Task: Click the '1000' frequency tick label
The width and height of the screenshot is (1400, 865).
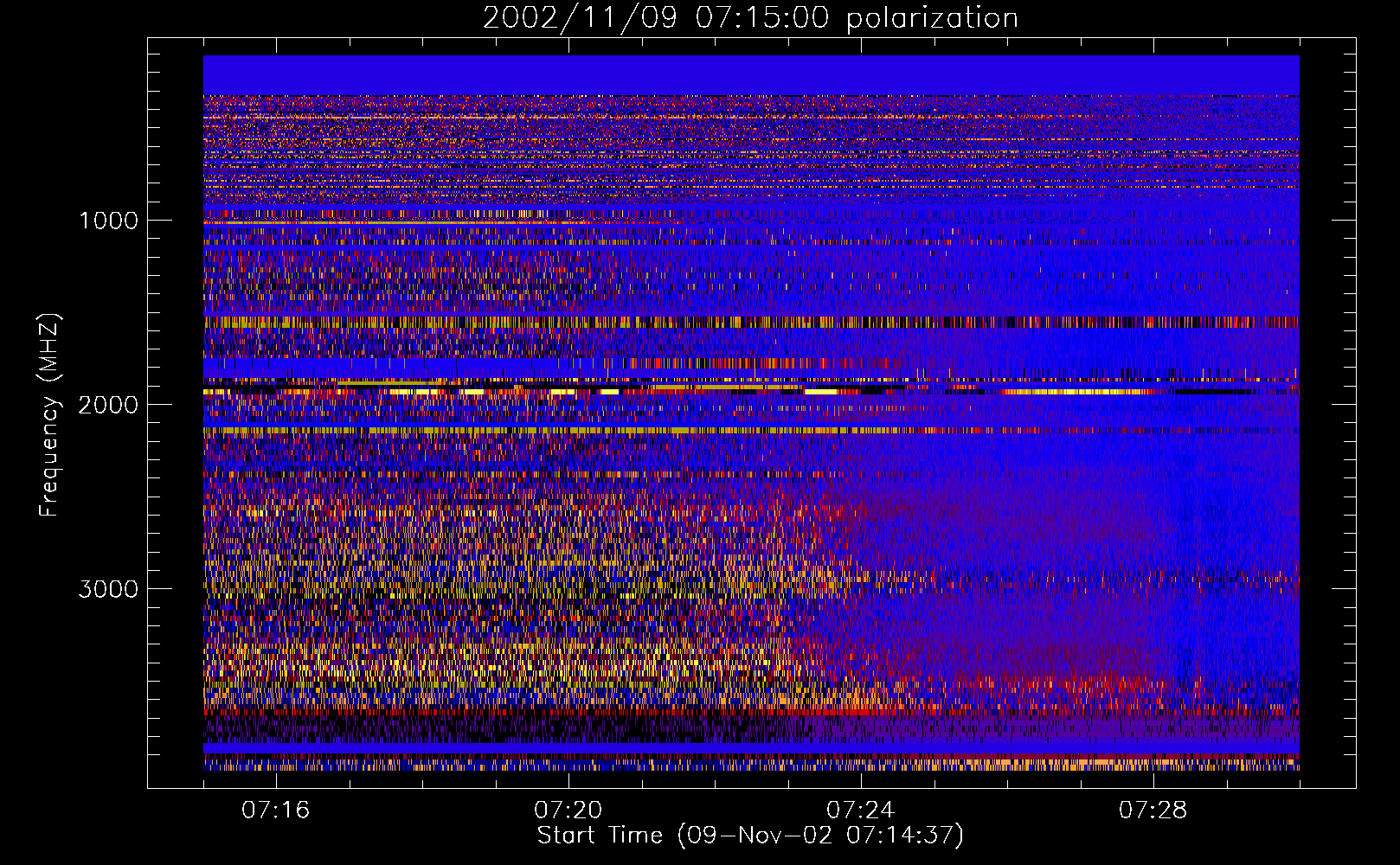Action: click(108, 221)
